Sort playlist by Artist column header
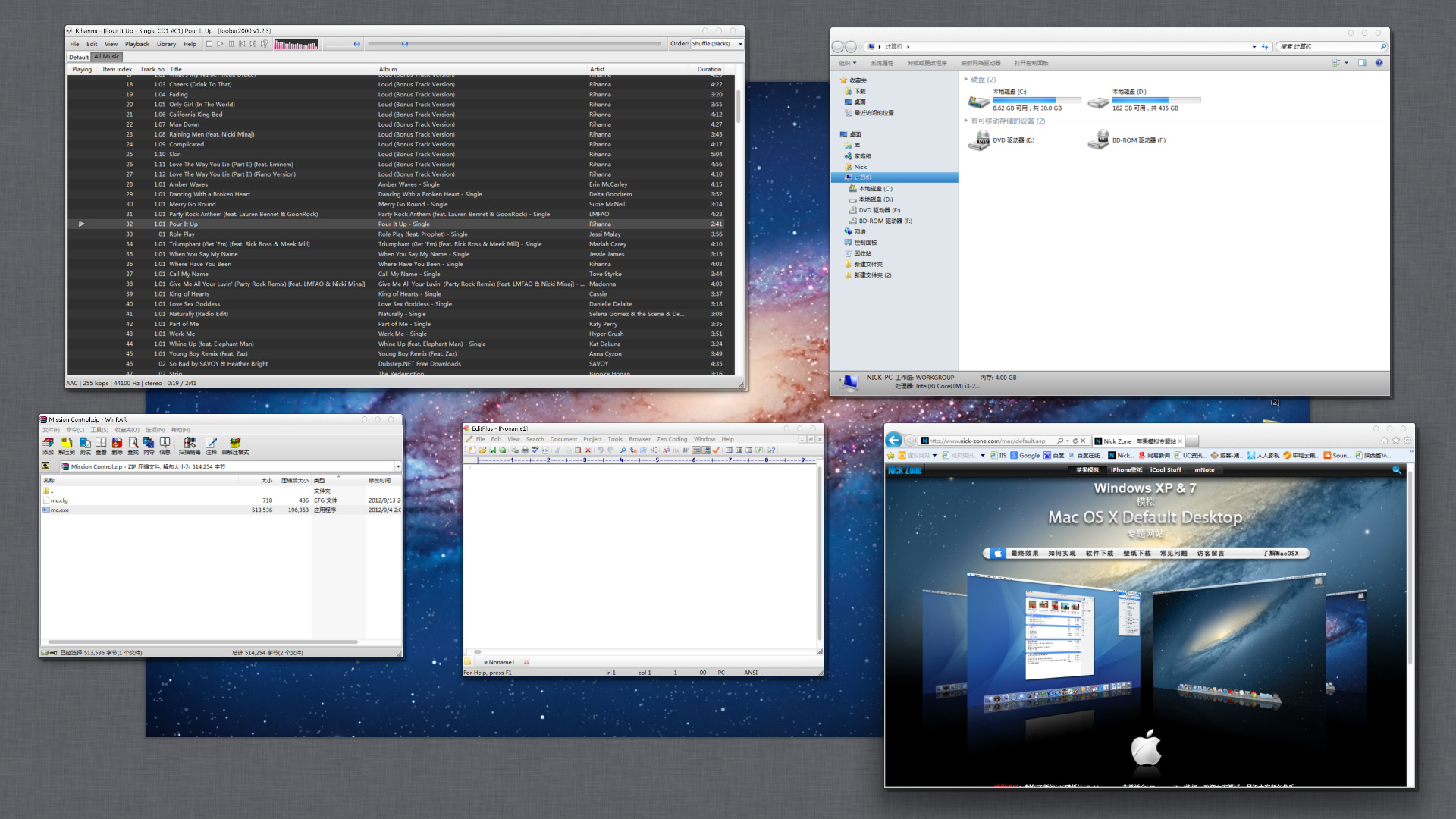 coord(639,69)
